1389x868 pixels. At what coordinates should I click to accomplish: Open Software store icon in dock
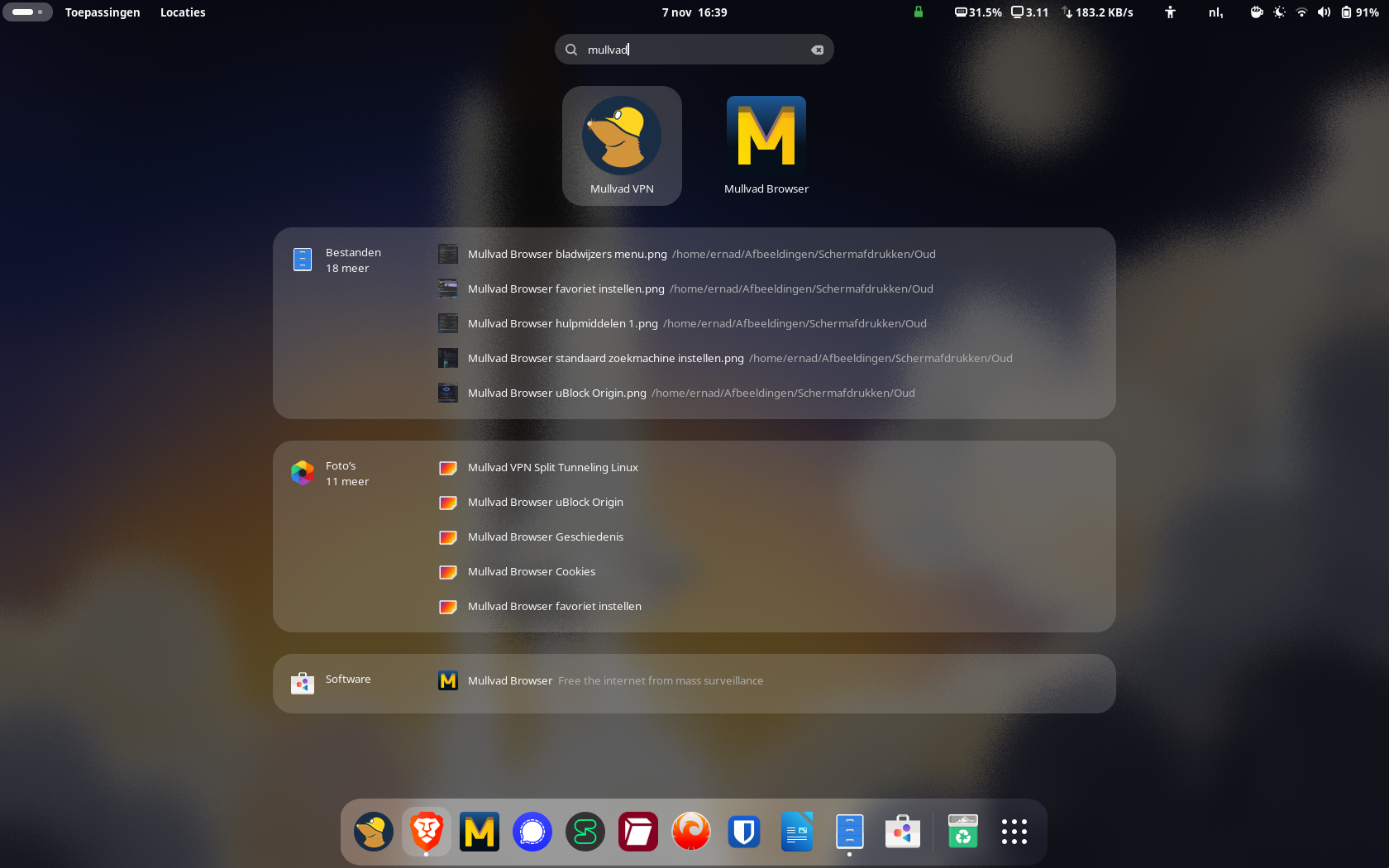click(903, 832)
